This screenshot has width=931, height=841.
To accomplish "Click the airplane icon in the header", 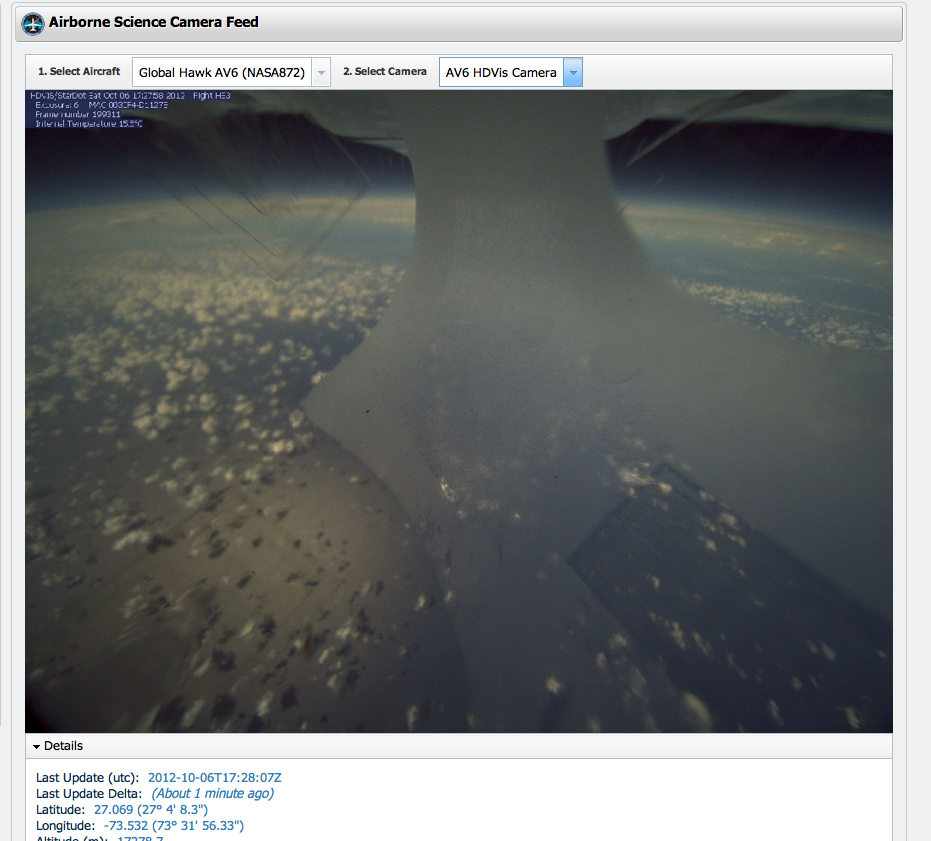I will pyautogui.click(x=33, y=22).
